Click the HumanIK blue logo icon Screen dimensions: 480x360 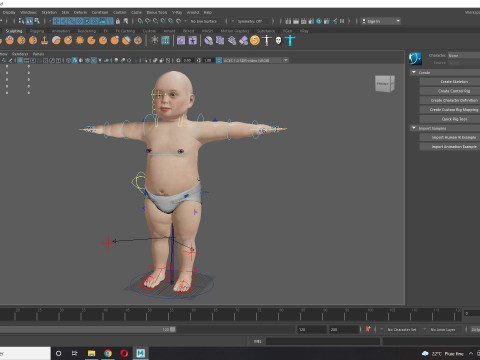[415, 59]
